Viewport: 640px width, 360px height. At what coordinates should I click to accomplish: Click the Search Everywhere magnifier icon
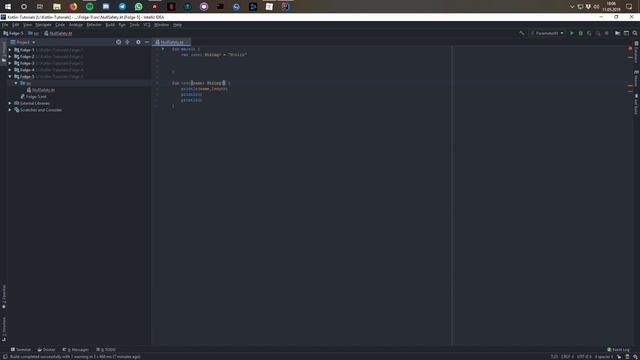click(x=635, y=33)
